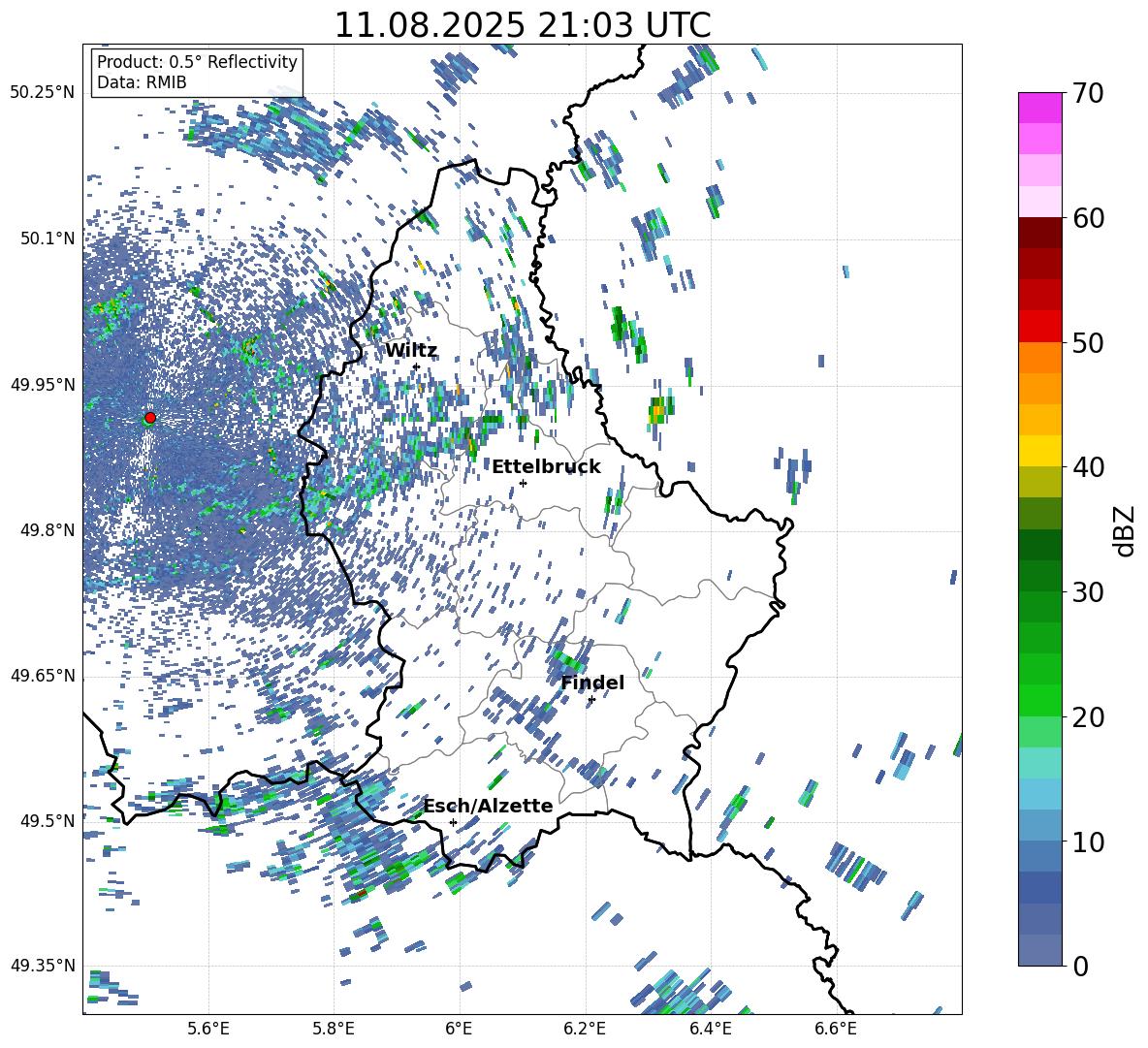
Task: Click the dBZ colorbar axis label
Action: pyautogui.click(x=1126, y=530)
